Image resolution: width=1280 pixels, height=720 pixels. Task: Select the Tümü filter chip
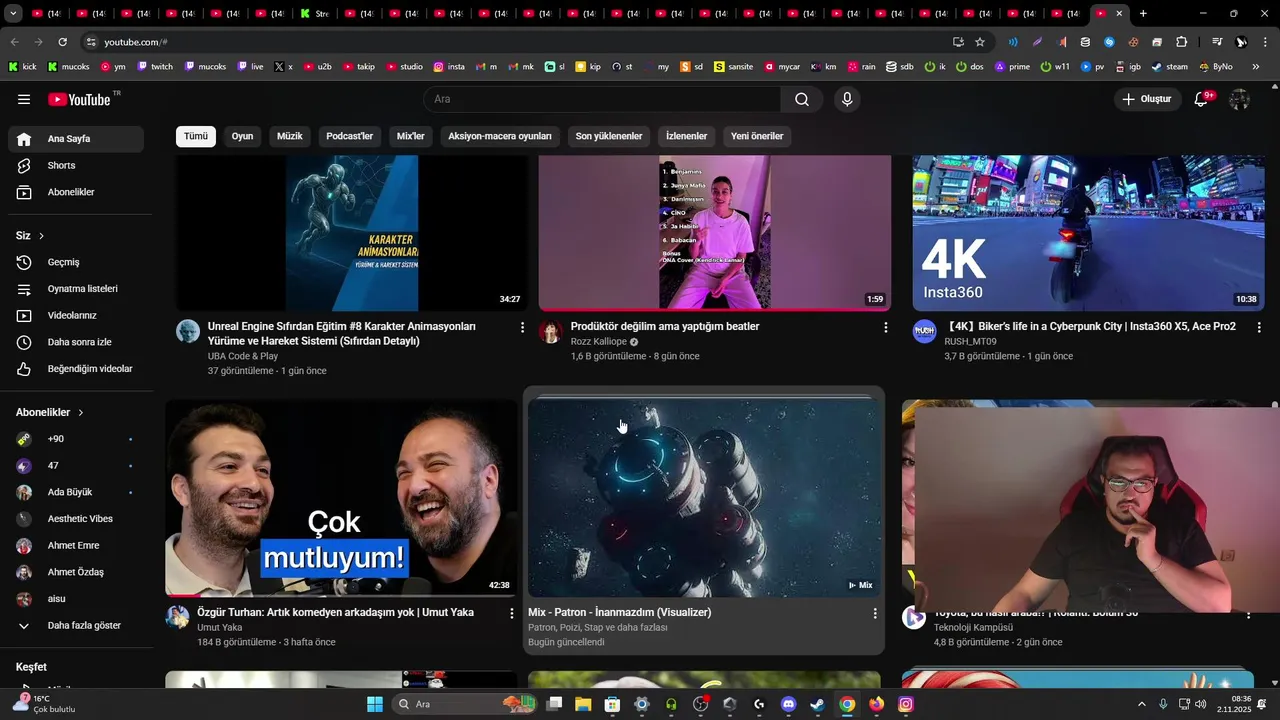tap(196, 136)
